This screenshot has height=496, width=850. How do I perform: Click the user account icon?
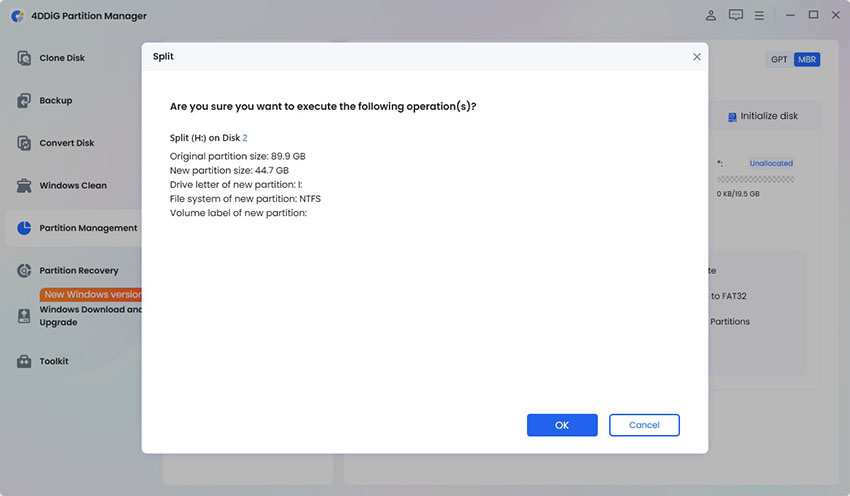coord(711,16)
